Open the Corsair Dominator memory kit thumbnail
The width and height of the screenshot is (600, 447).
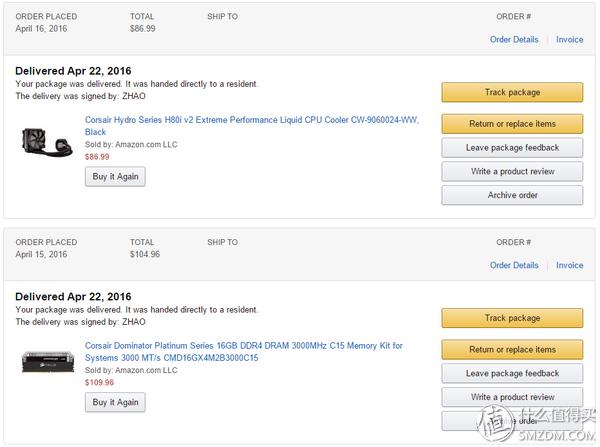[x=47, y=361]
